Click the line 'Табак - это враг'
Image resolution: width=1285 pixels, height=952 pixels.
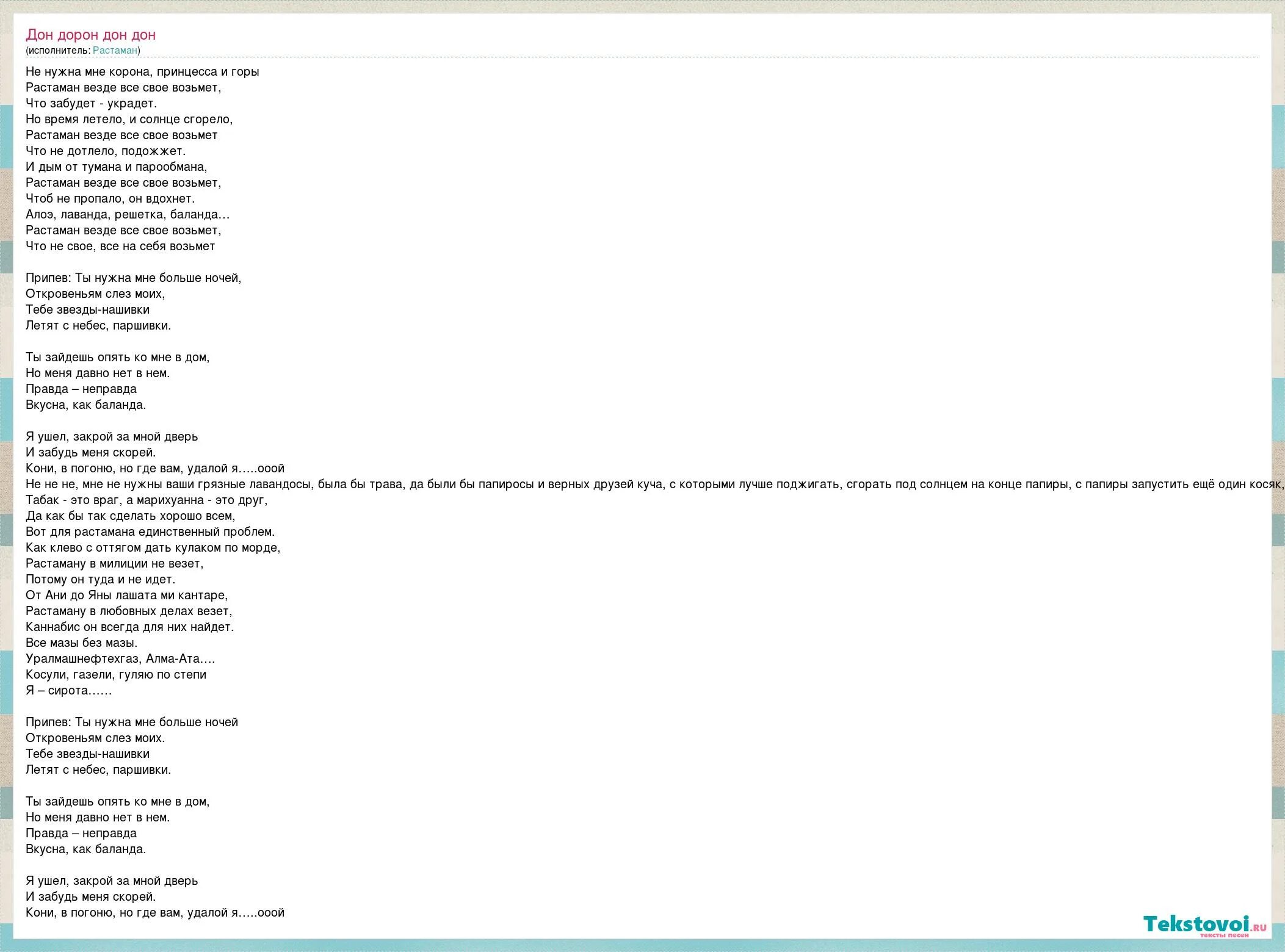147,500
